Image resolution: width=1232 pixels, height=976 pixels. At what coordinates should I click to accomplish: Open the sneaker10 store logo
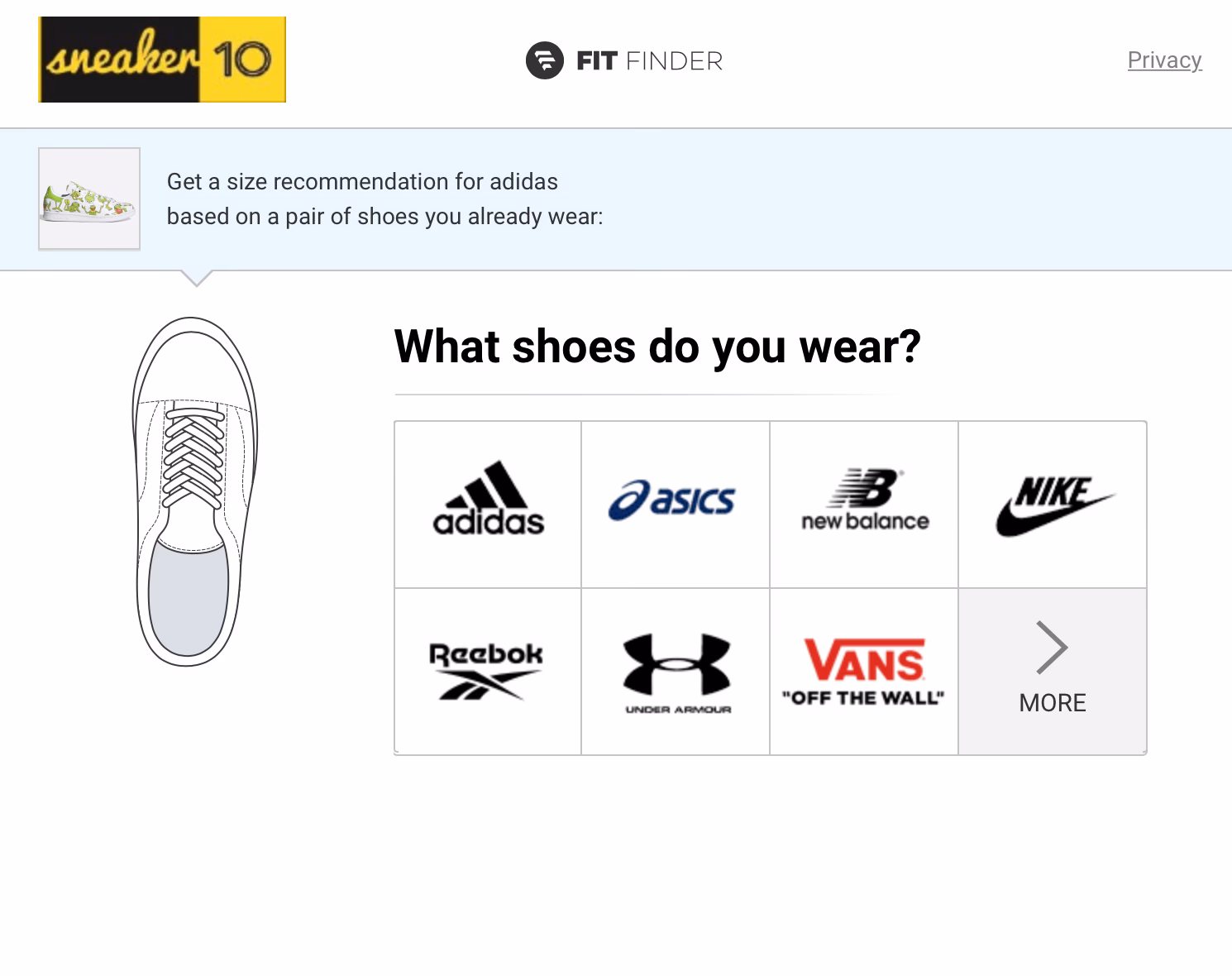[x=162, y=59]
